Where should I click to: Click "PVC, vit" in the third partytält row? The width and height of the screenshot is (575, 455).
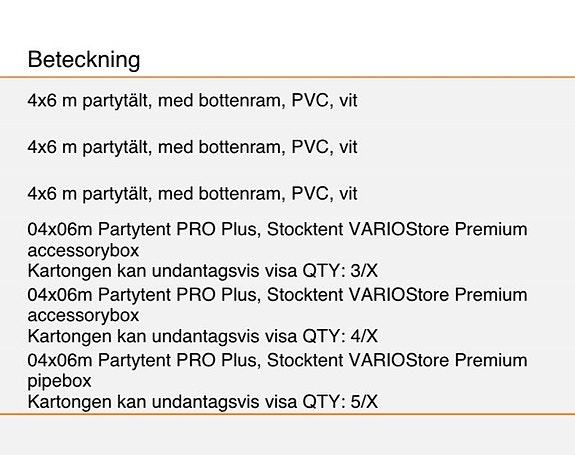[x=324, y=194]
